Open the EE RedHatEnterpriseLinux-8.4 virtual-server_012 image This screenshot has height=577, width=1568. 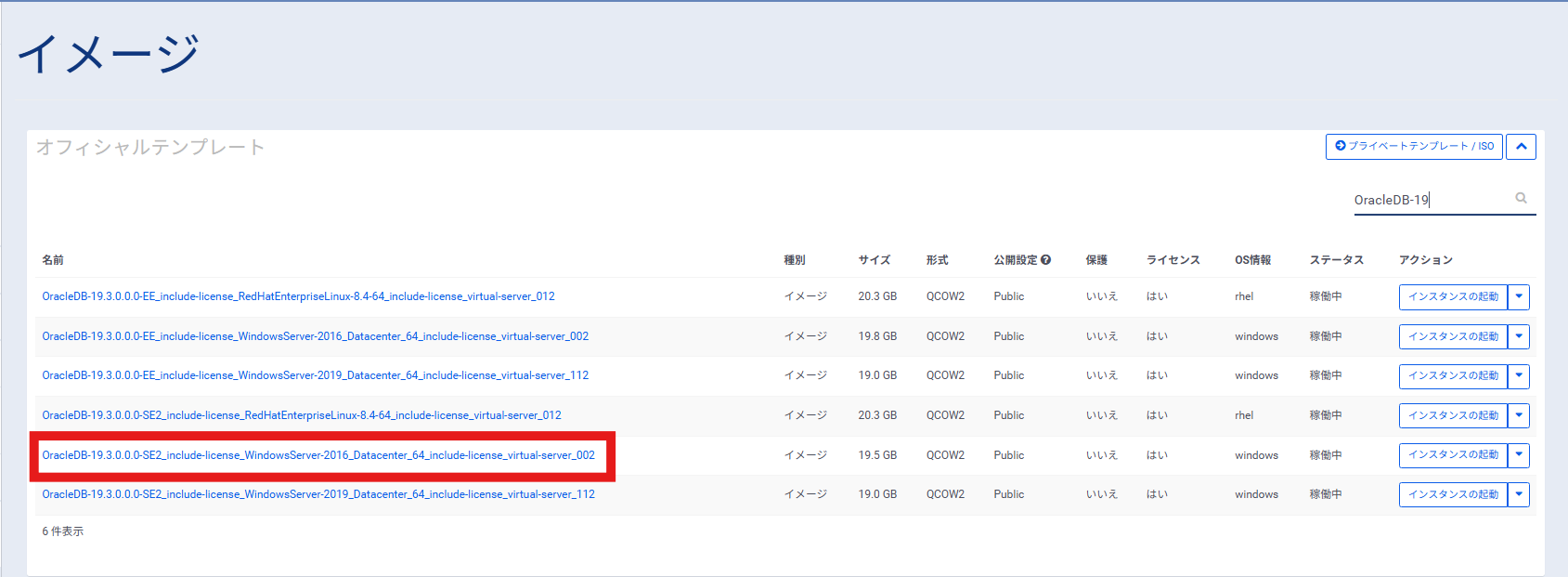click(298, 296)
